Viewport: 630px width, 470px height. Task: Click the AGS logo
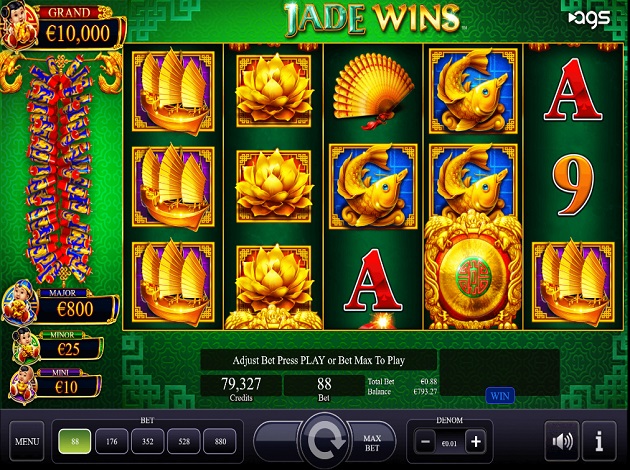pos(589,18)
